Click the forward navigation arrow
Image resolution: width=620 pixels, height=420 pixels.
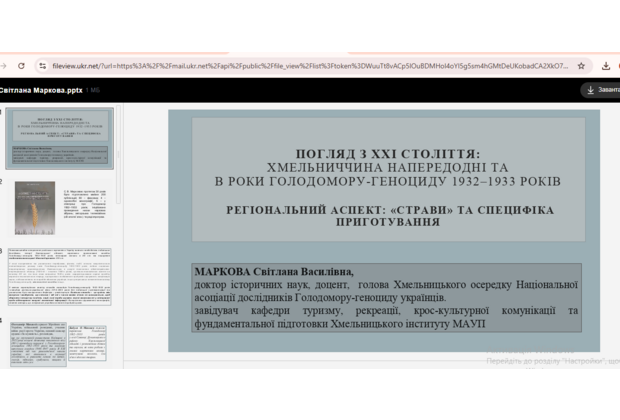click(x=4, y=65)
